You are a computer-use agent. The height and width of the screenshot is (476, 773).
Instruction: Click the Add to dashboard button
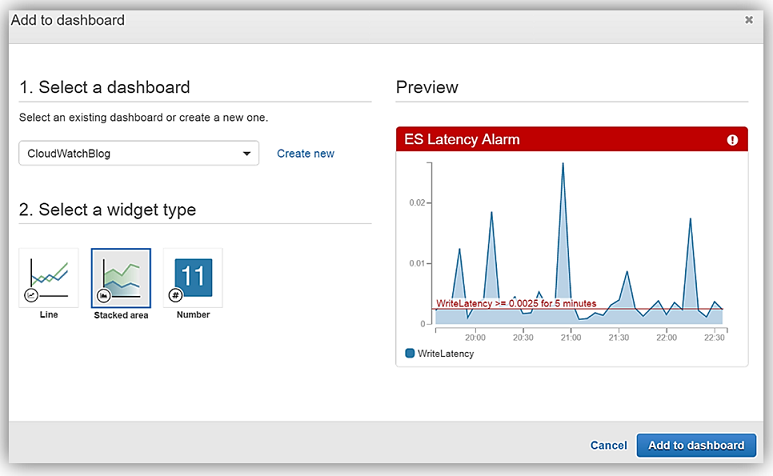[696, 445]
